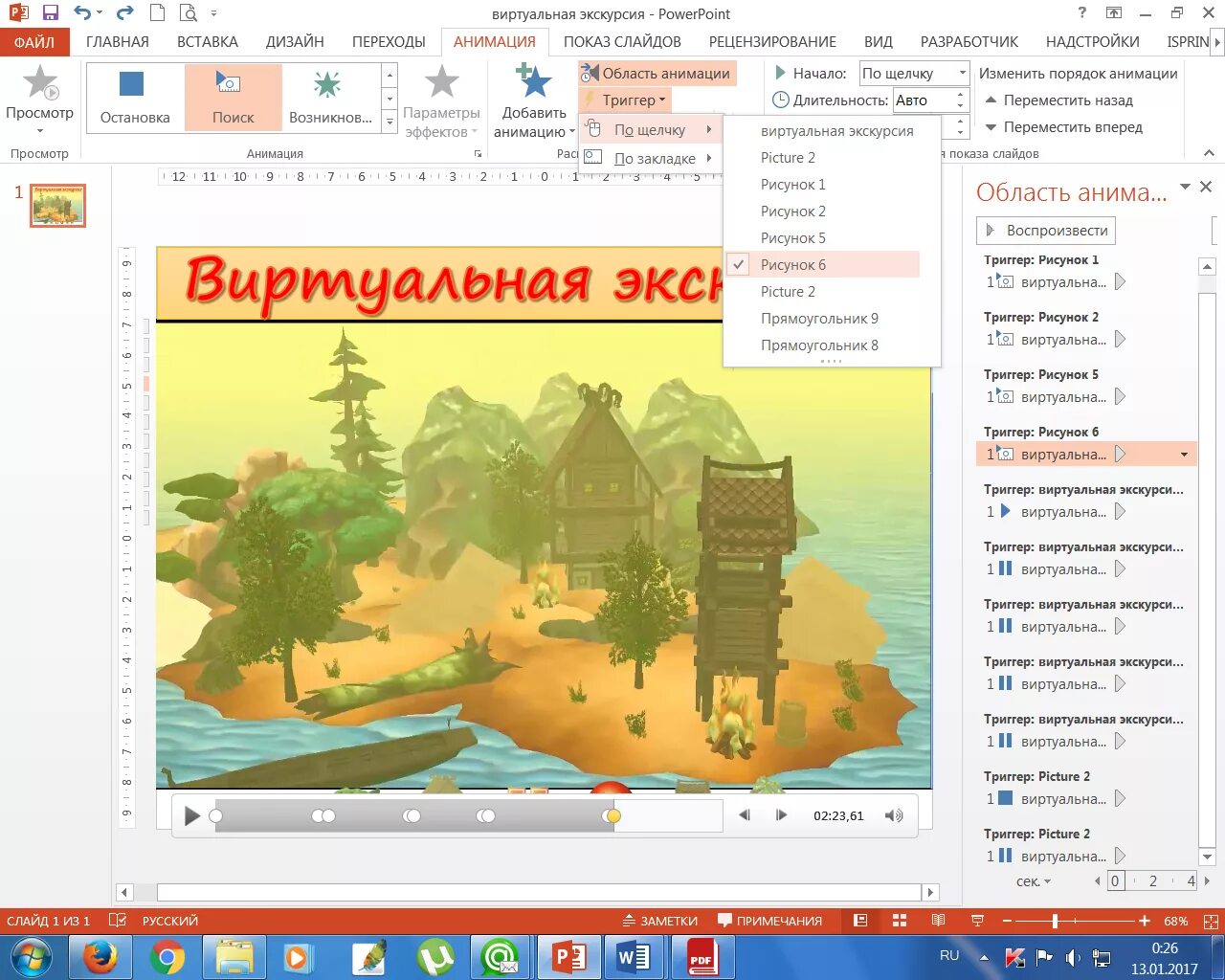Open the On Bookmark (По закладке) submenu
This screenshot has height=980, width=1225.
coord(650,158)
